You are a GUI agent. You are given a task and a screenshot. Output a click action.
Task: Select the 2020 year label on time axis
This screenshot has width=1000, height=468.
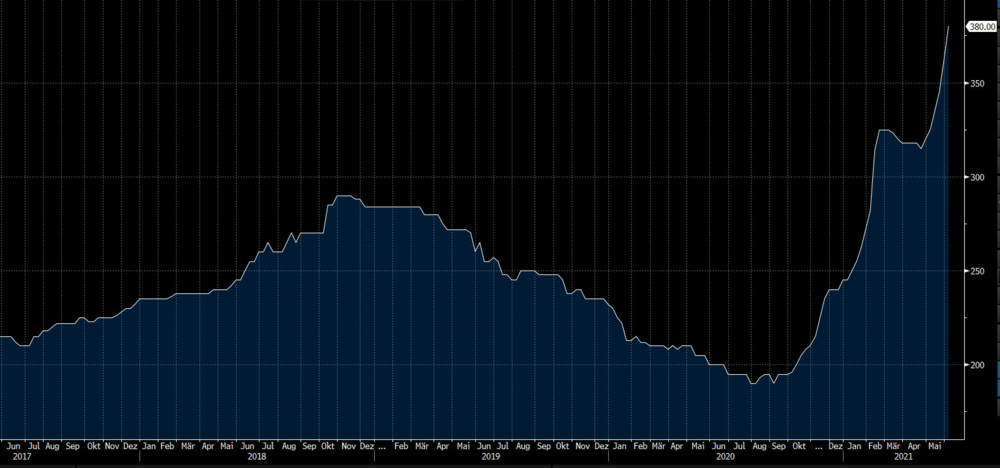tap(725, 457)
